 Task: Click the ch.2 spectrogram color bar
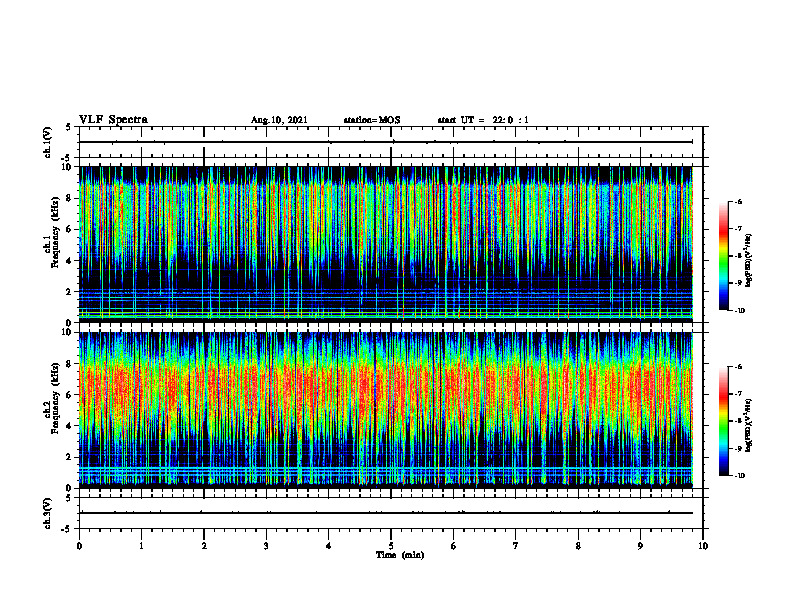tap(723, 421)
